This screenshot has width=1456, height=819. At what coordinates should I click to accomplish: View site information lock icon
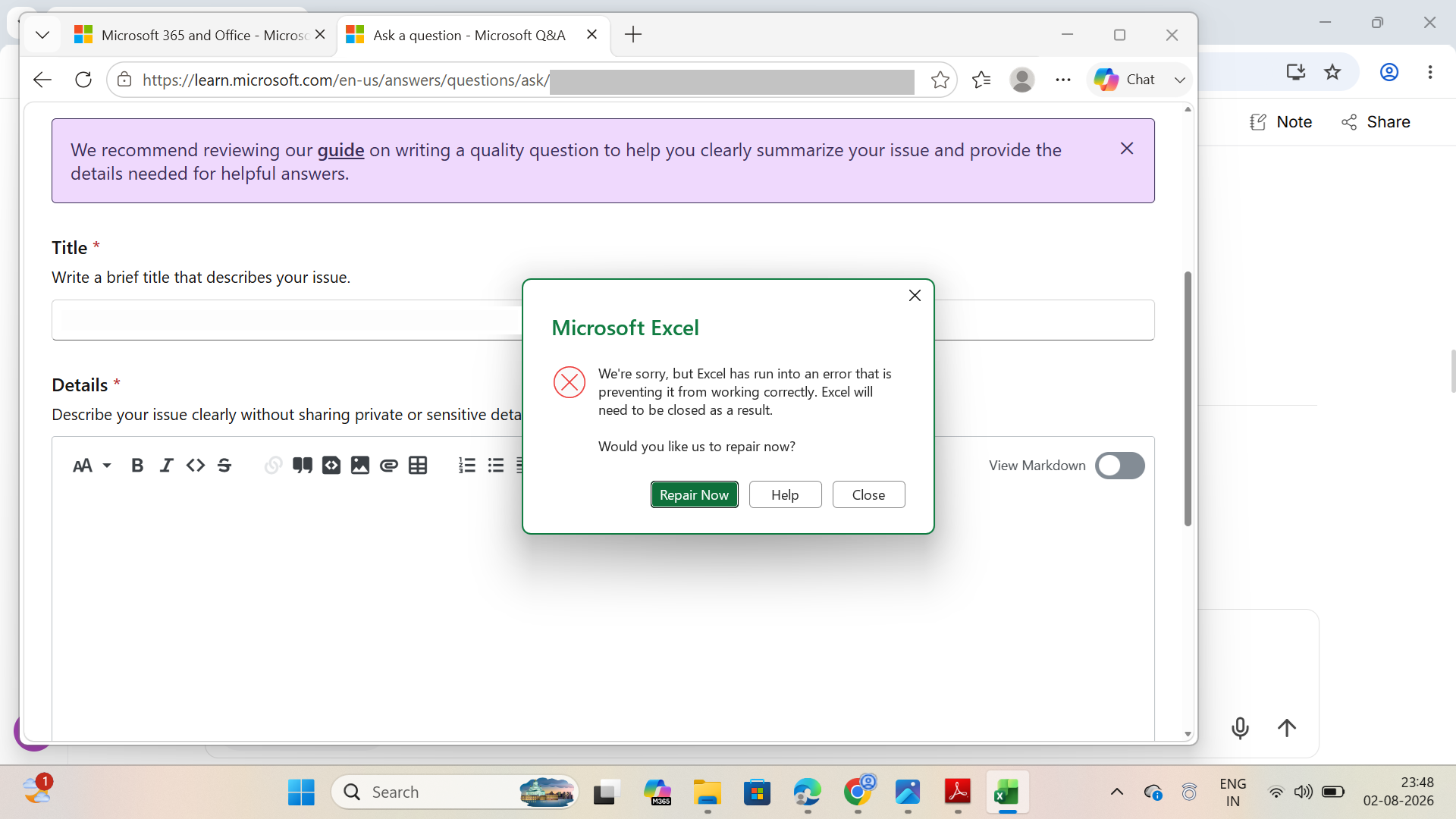point(124,80)
